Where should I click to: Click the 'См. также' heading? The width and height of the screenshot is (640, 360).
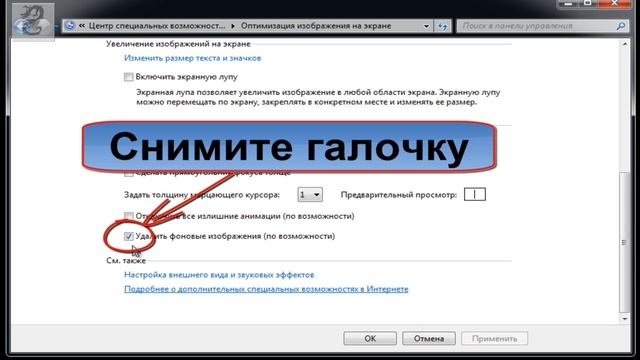pyautogui.click(x=126, y=260)
